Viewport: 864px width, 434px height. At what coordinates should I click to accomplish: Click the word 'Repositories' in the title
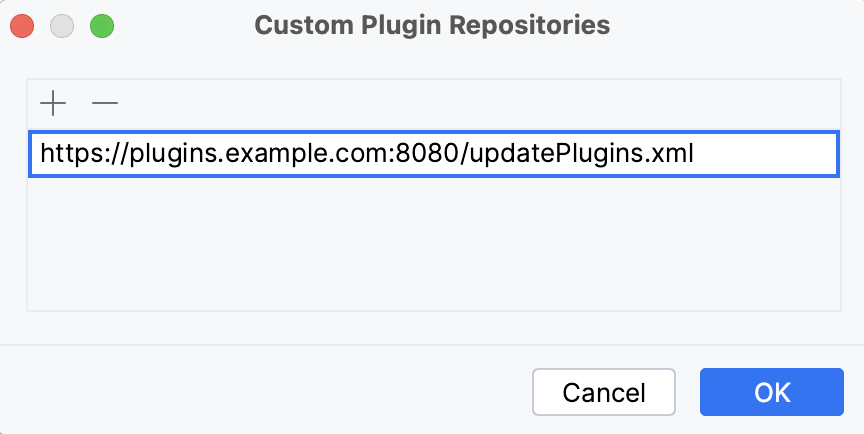click(546, 25)
